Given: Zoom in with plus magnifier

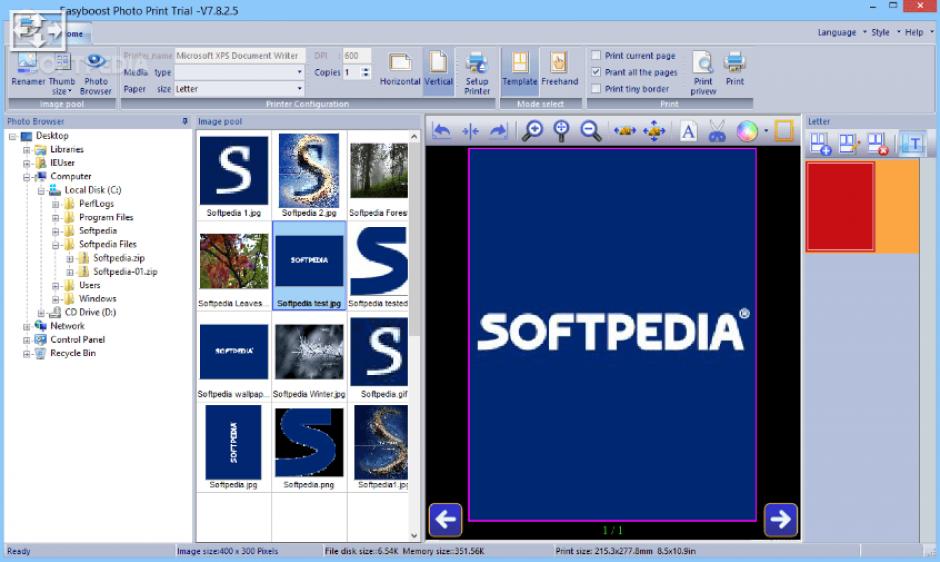Looking at the screenshot, I should click(532, 131).
